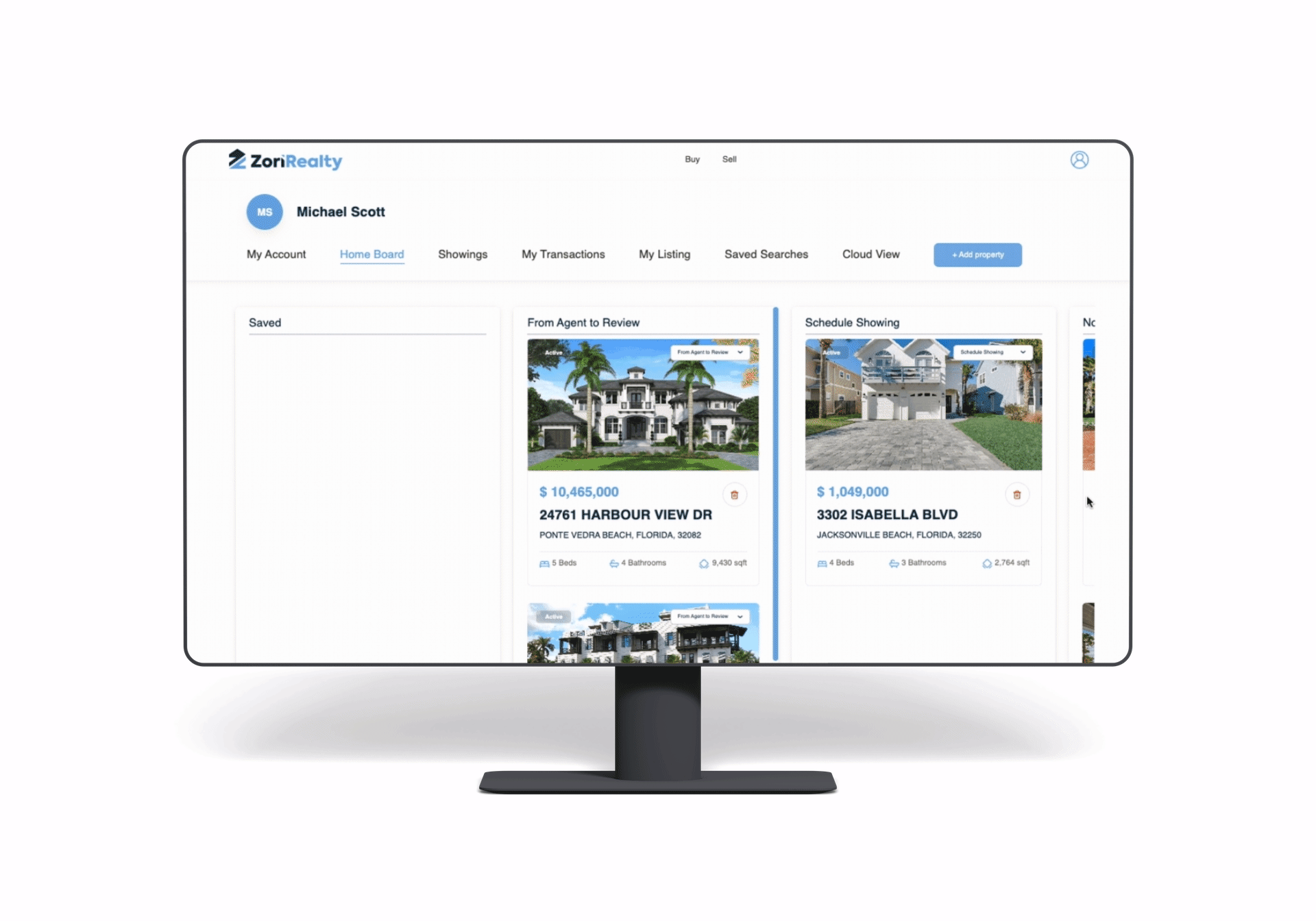
Task: Select the Showings tab
Action: (462, 255)
